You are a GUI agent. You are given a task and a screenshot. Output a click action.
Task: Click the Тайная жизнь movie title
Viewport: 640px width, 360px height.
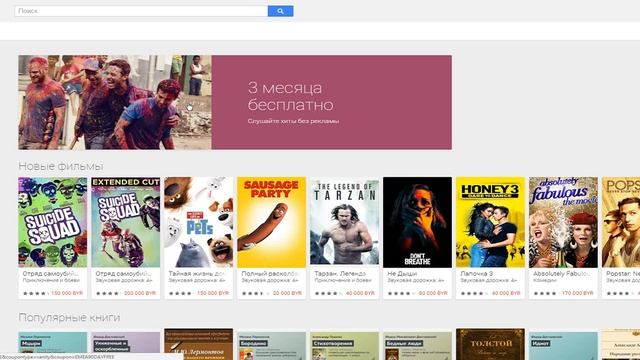pos(198,273)
